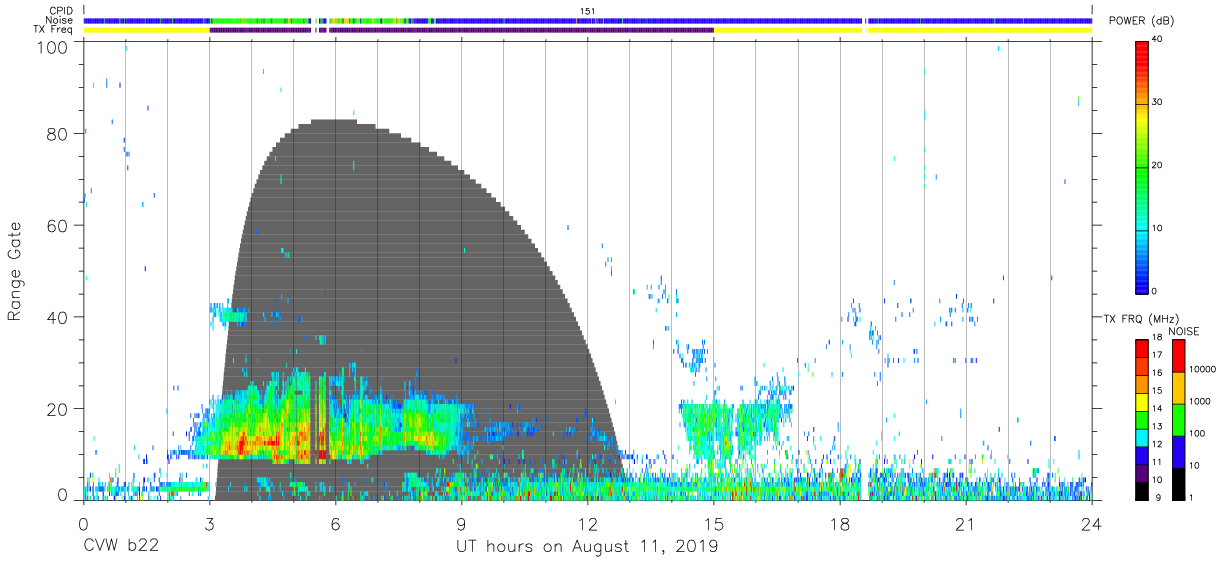
Task: Select the black 9-10 MHz TX FRQ swatch
Action: click(1142, 492)
